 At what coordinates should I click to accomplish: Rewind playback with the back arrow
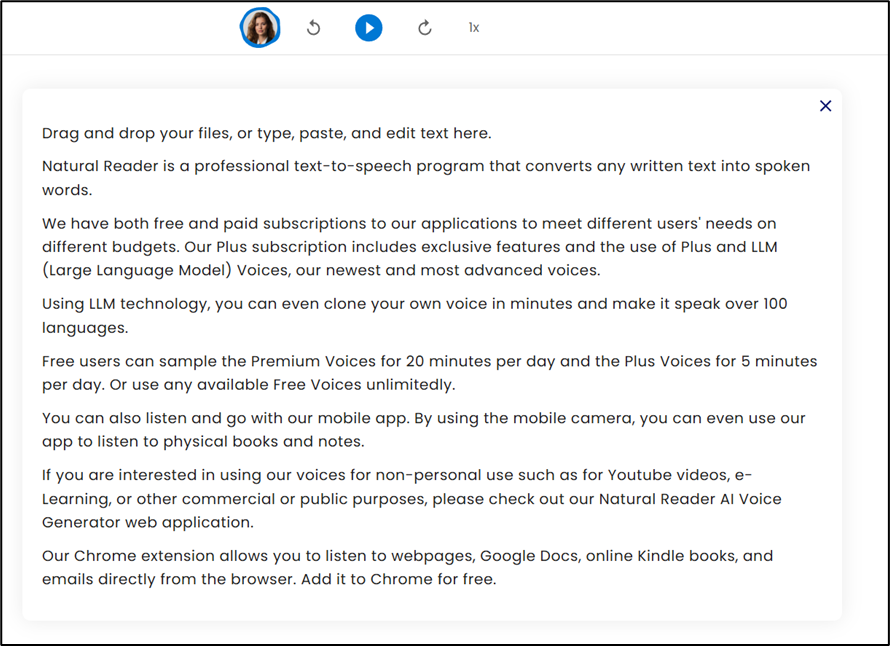point(313,27)
